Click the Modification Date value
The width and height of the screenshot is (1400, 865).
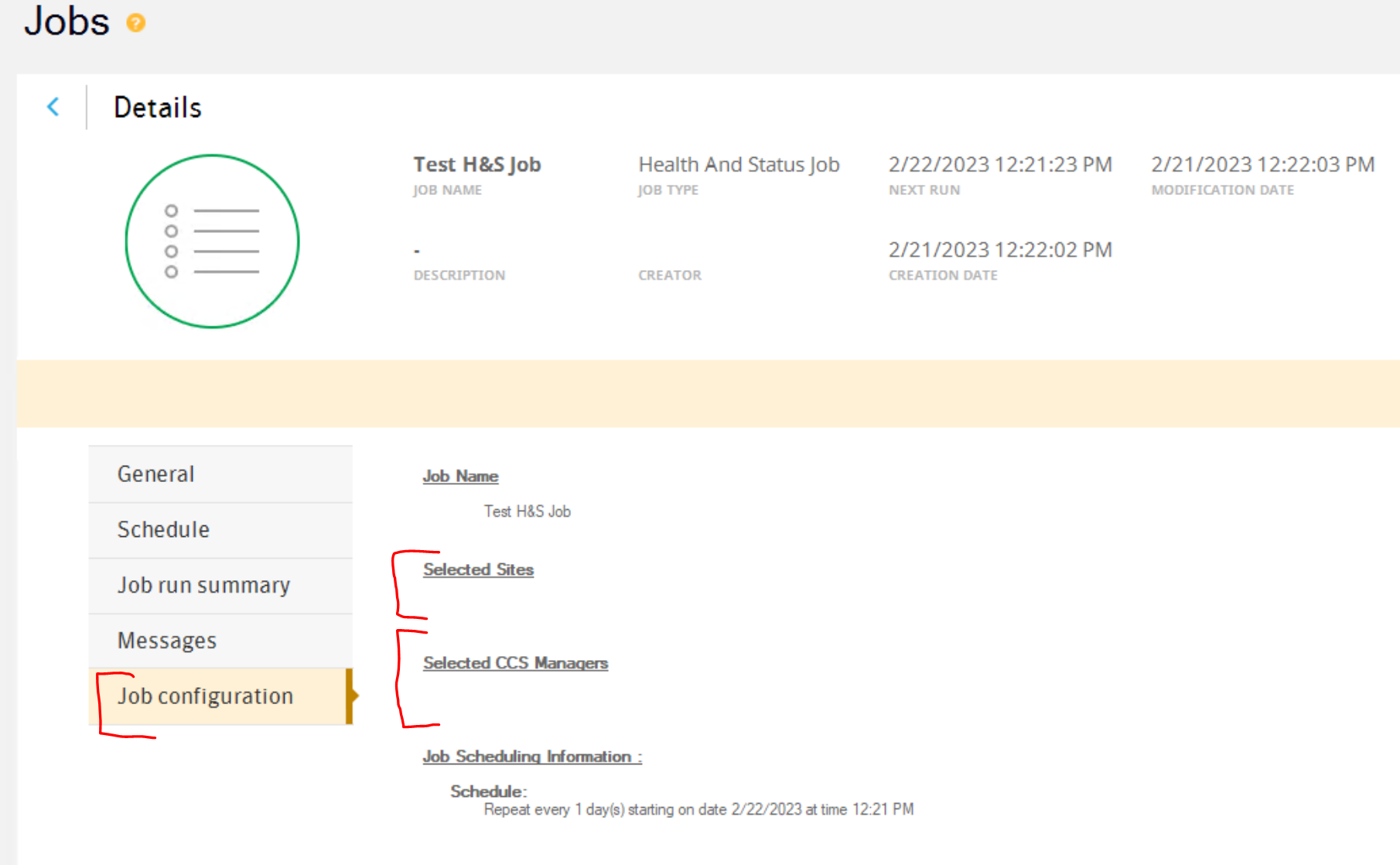coord(1262,165)
